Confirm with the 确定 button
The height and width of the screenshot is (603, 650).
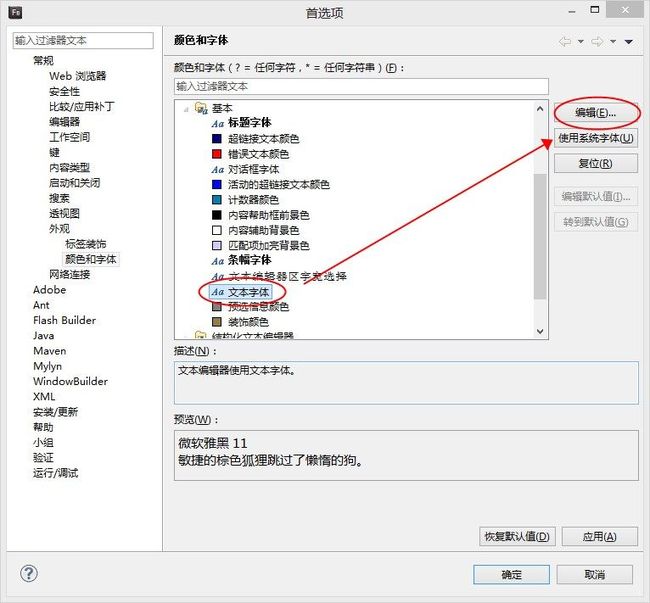(512, 574)
